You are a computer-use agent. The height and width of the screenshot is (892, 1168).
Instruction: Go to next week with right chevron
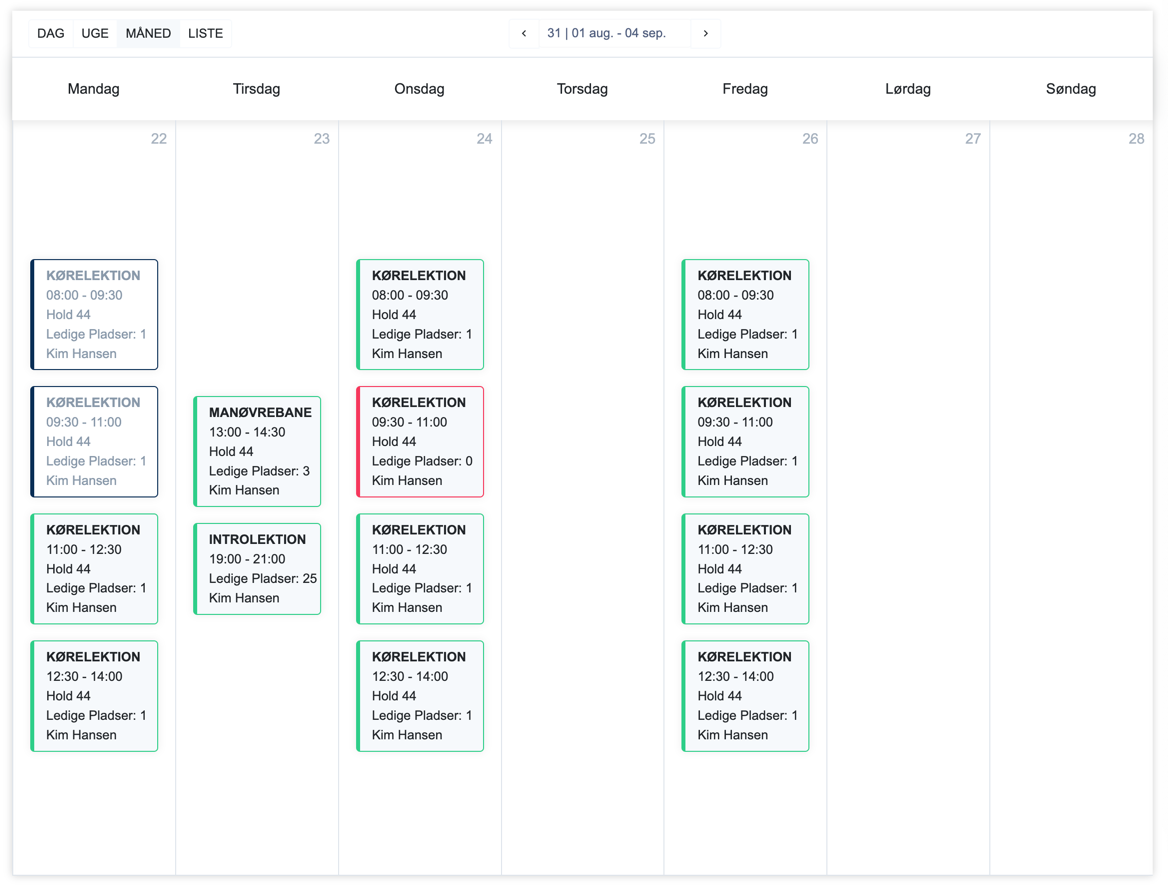[706, 34]
